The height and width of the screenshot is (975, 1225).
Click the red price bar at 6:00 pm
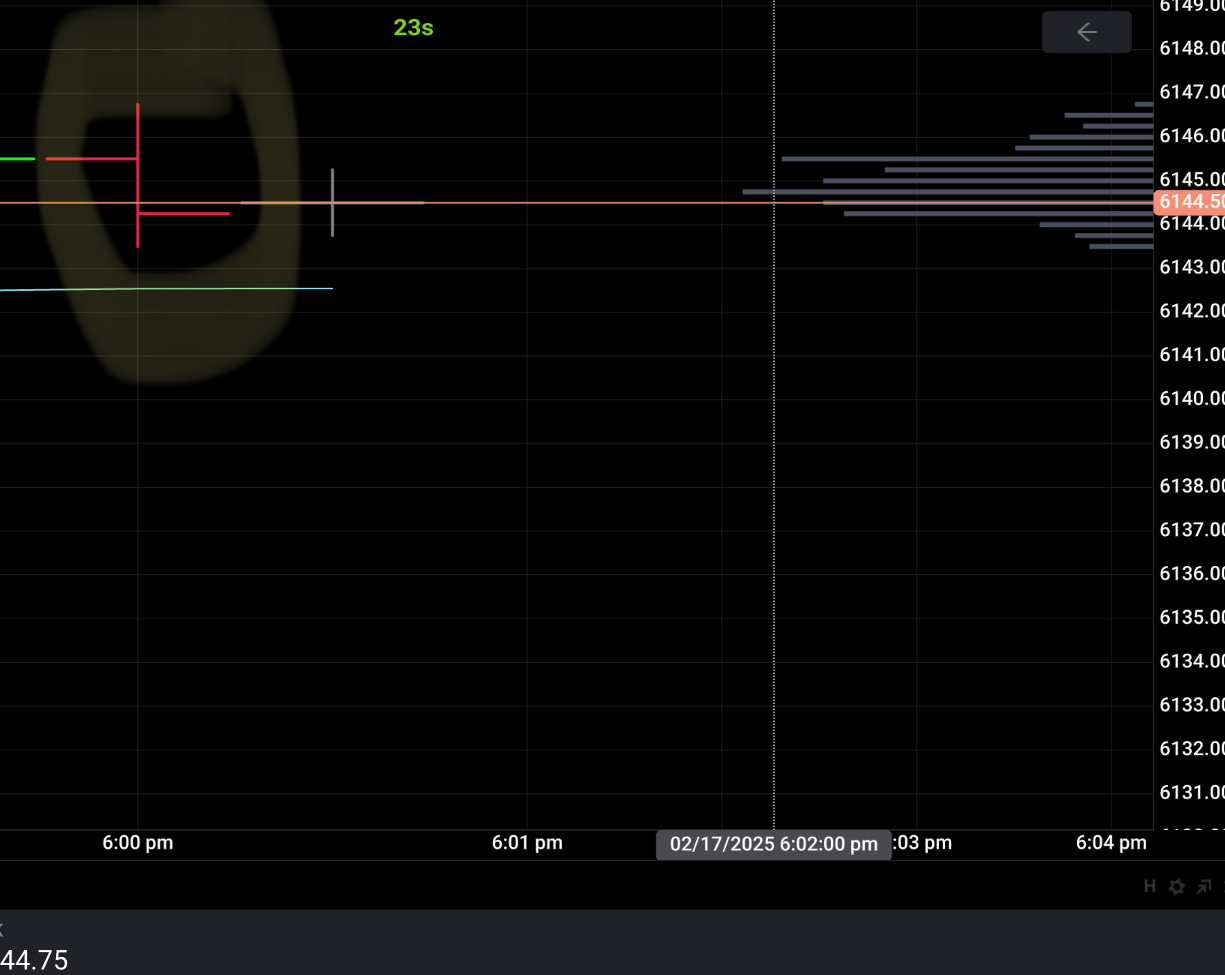pos(138,175)
